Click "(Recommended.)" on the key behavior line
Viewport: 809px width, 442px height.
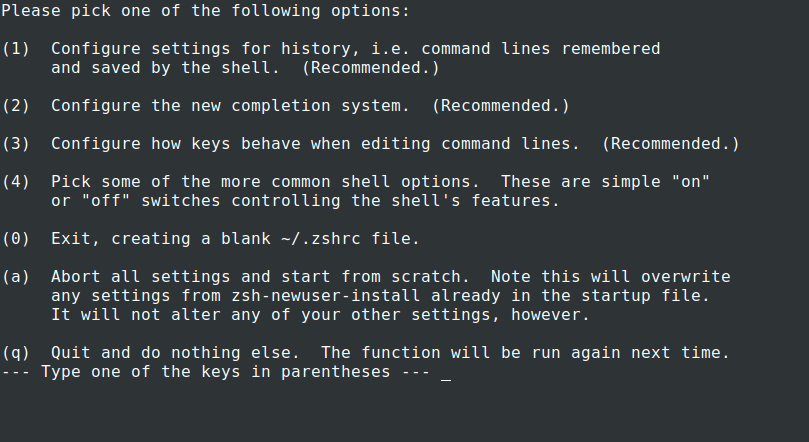[x=671, y=143]
